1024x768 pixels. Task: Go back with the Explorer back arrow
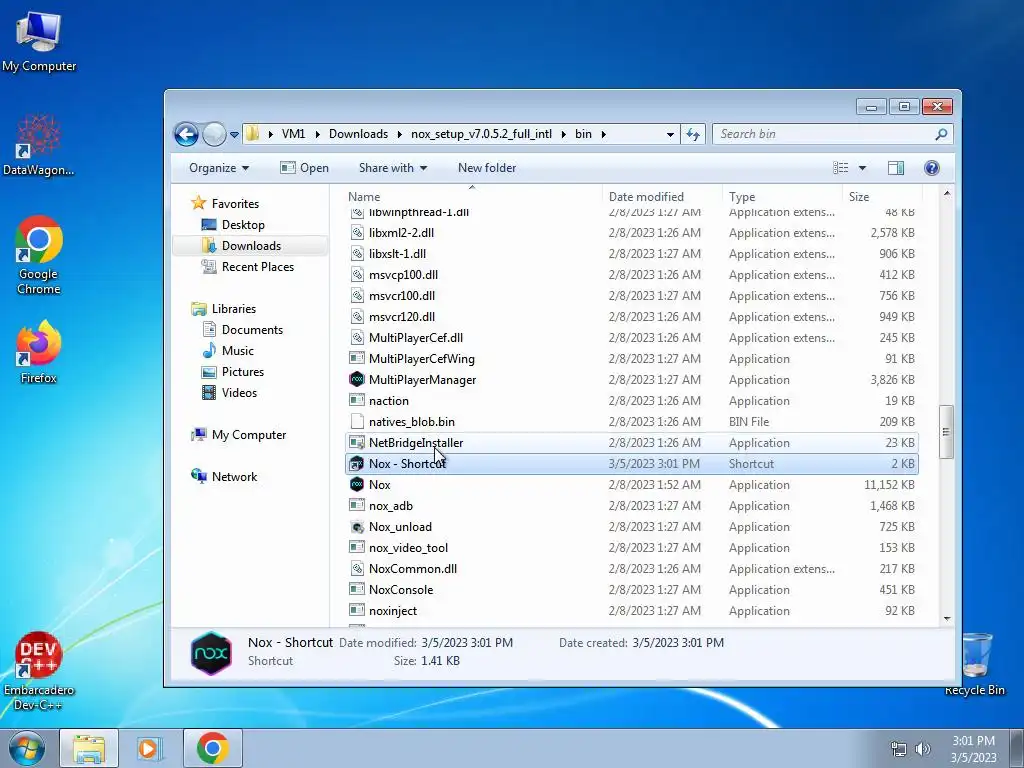point(186,135)
